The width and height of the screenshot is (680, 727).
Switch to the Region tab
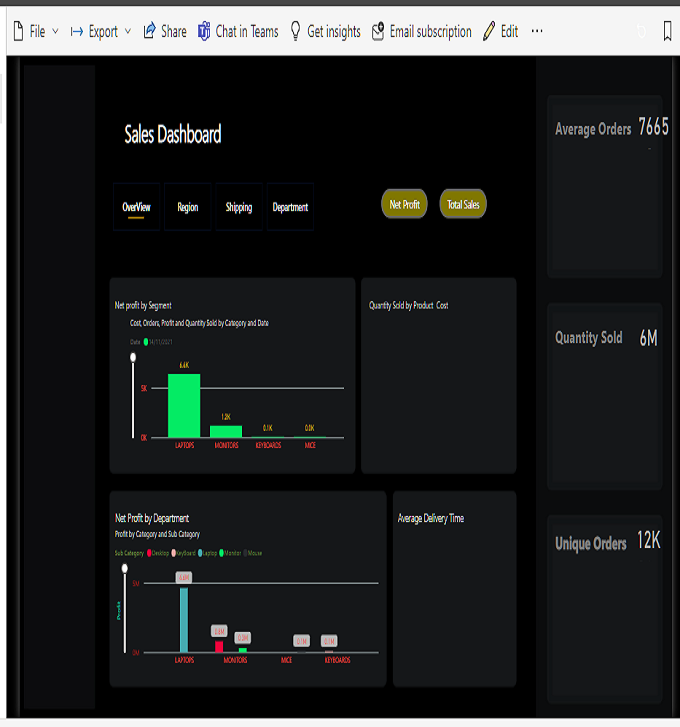click(x=188, y=207)
